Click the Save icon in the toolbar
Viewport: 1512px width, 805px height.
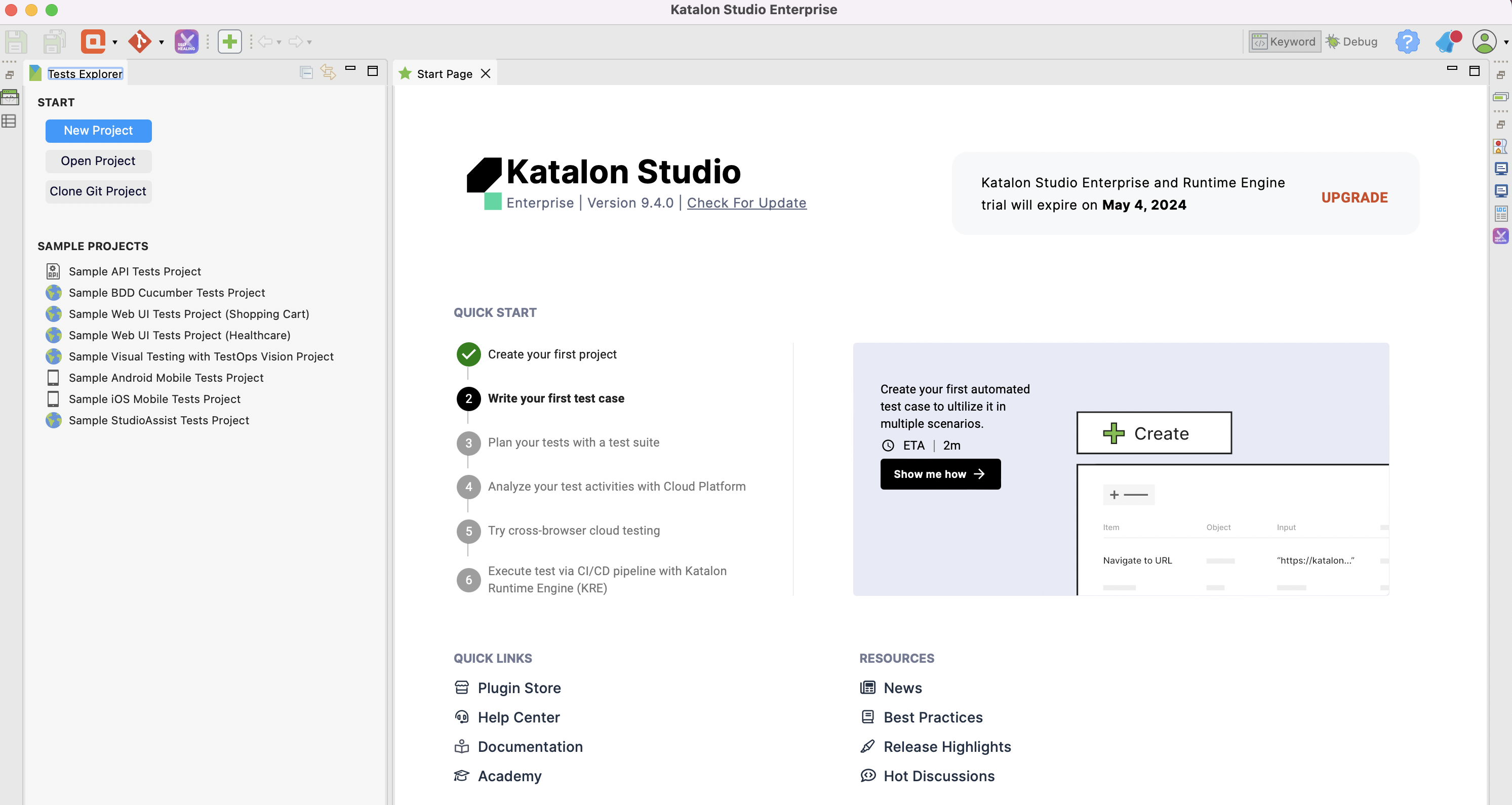tap(16, 42)
